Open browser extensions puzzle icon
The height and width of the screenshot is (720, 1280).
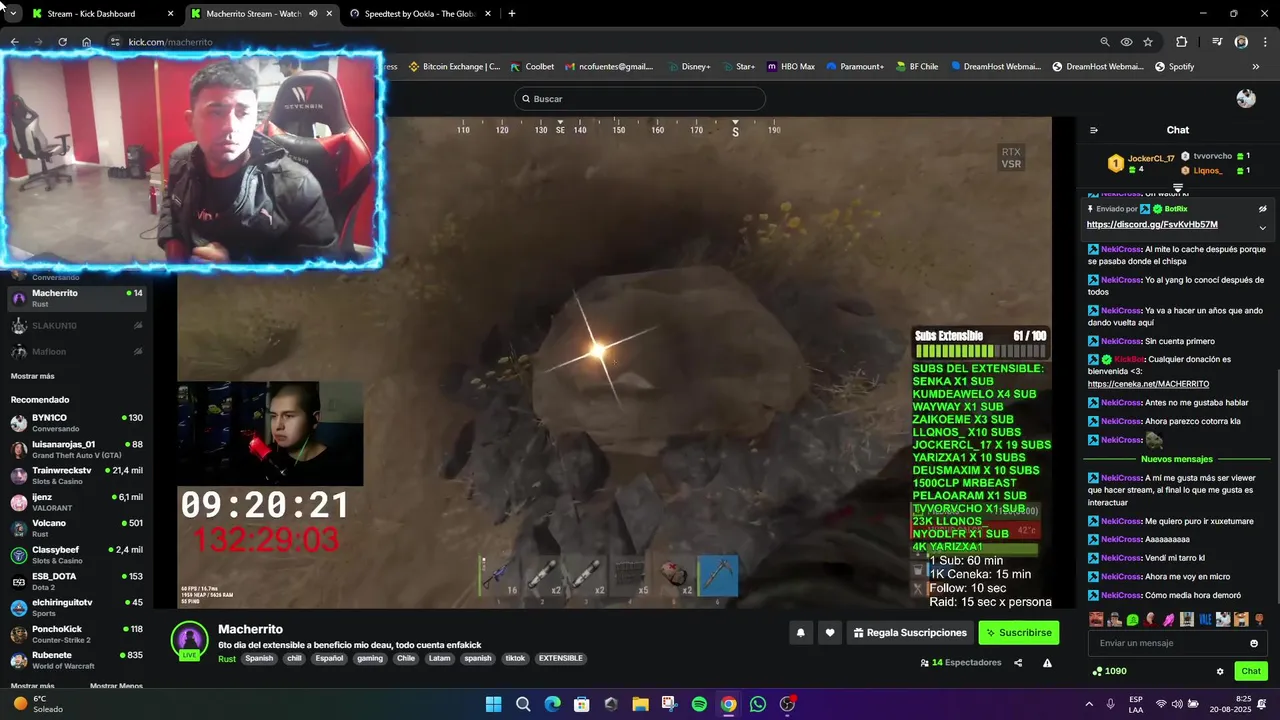[x=1181, y=42]
